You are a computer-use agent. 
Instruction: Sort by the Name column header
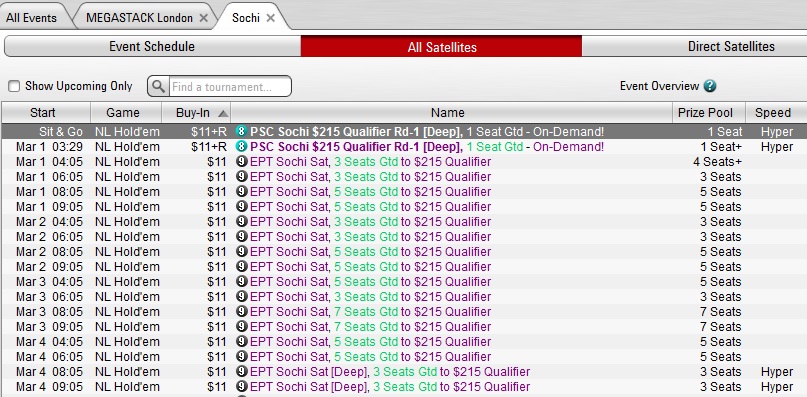pyautogui.click(x=451, y=113)
